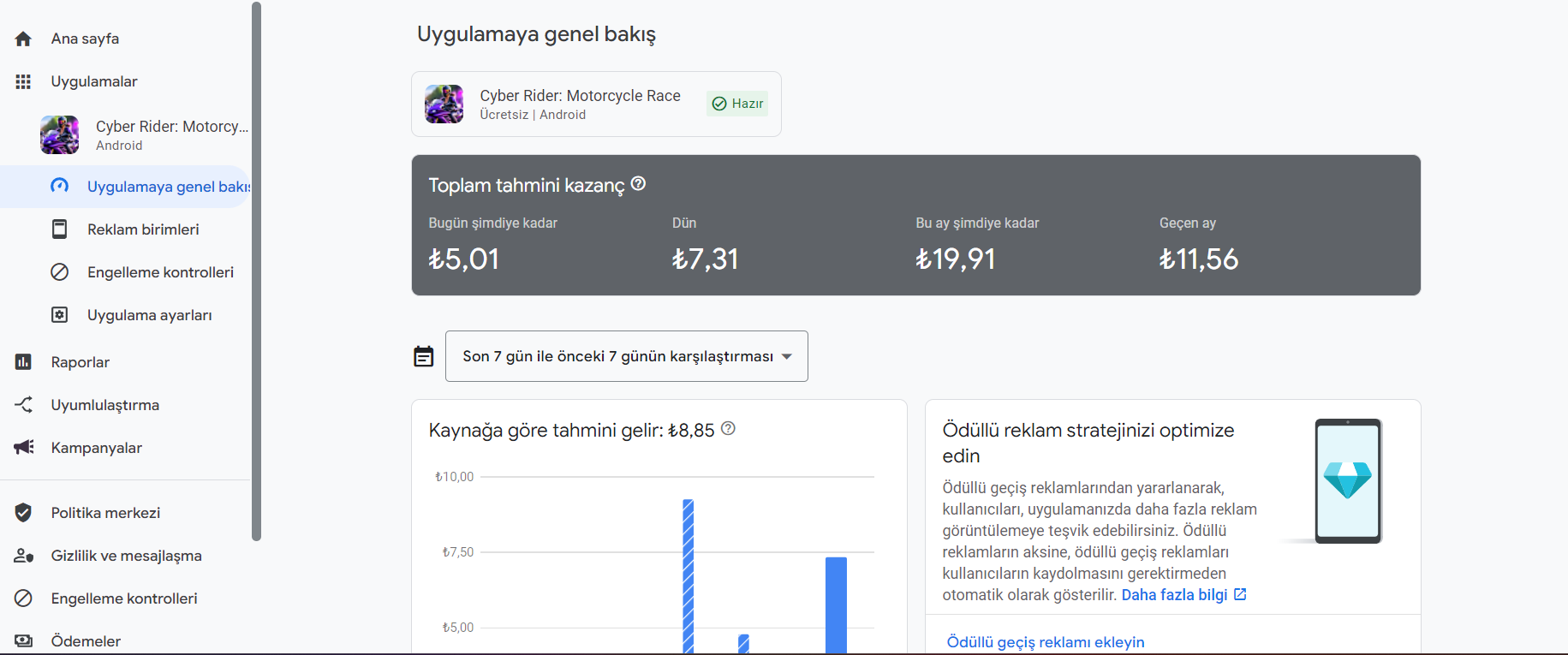Click Cyber Rider app icon in header card
1568x655 pixels.
click(x=444, y=104)
